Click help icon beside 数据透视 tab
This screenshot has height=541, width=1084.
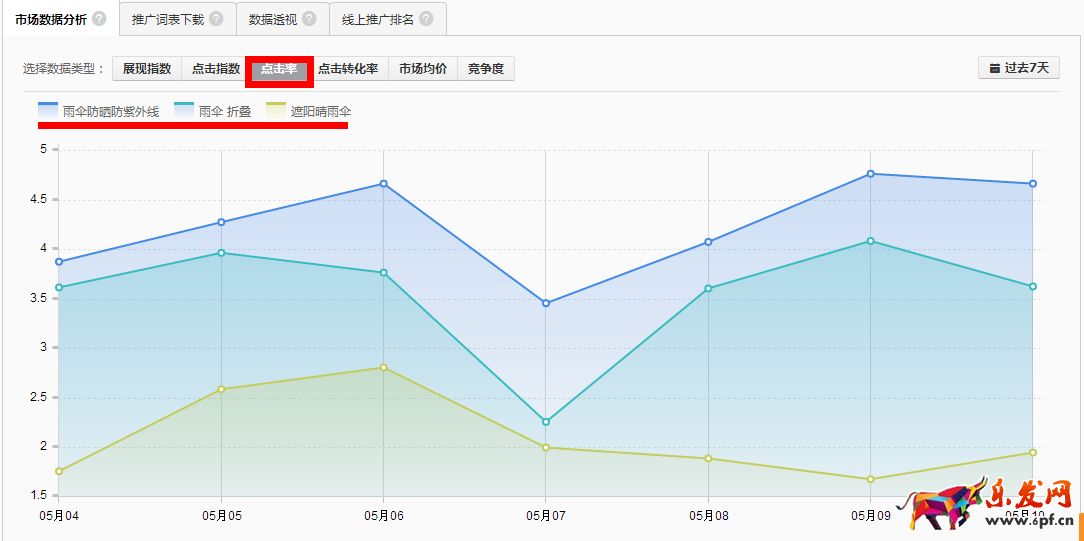309,19
